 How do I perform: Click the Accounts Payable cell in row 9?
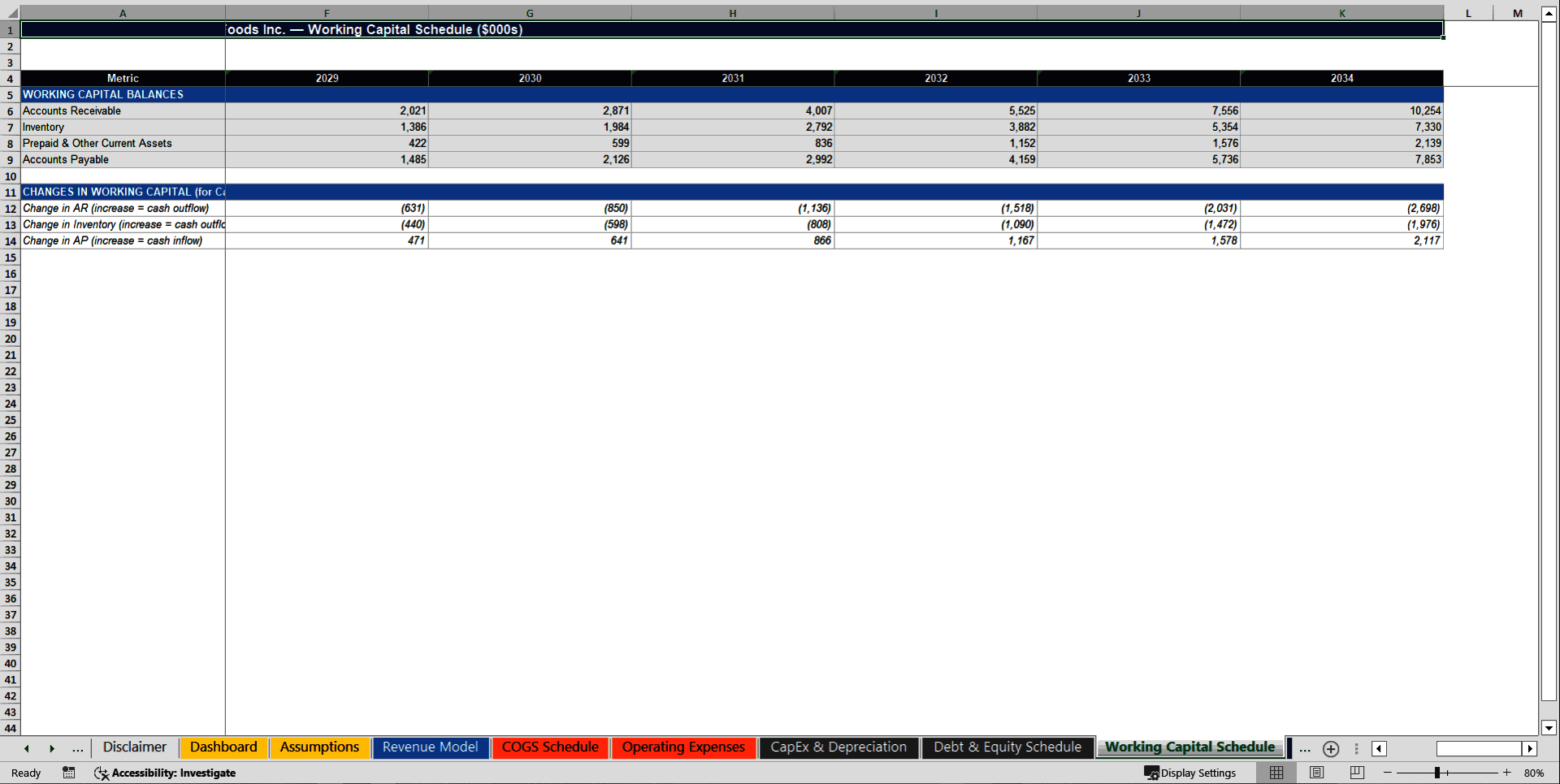(65, 159)
